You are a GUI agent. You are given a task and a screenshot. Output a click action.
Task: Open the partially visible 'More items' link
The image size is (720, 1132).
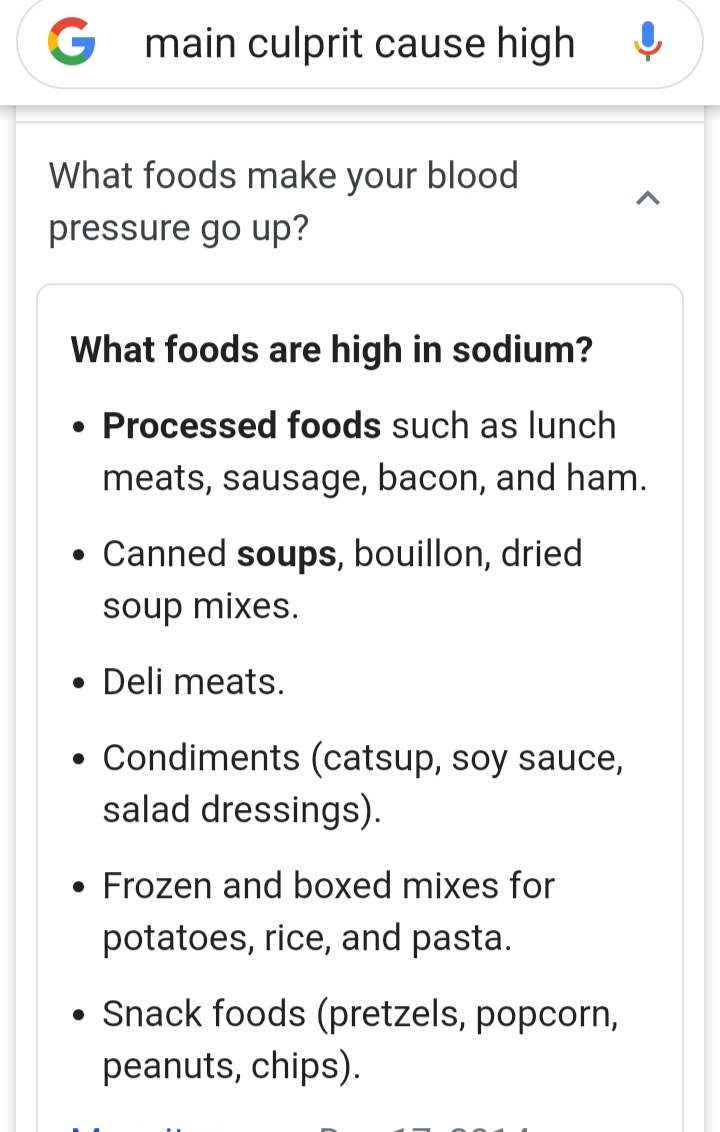click(130, 1126)
